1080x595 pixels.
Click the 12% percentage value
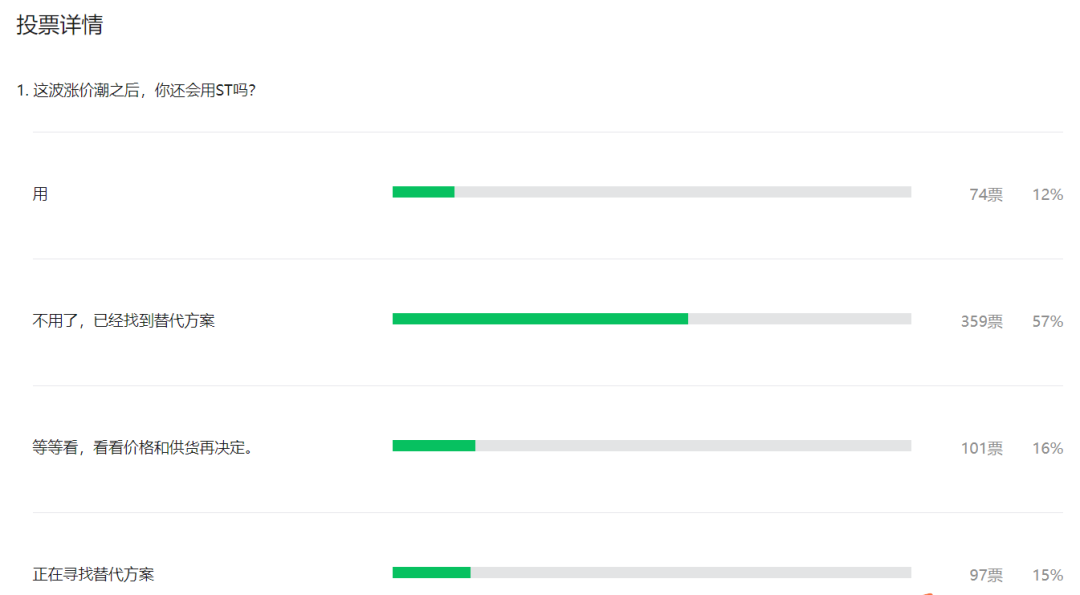[1047, 195]
